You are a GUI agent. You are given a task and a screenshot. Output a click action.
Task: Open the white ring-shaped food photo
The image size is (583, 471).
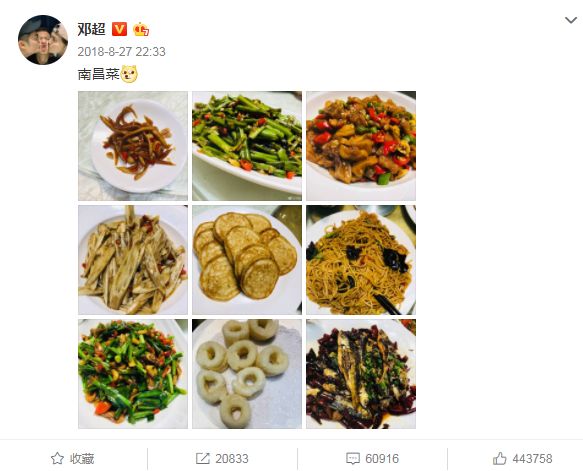(x=247, y=374)
